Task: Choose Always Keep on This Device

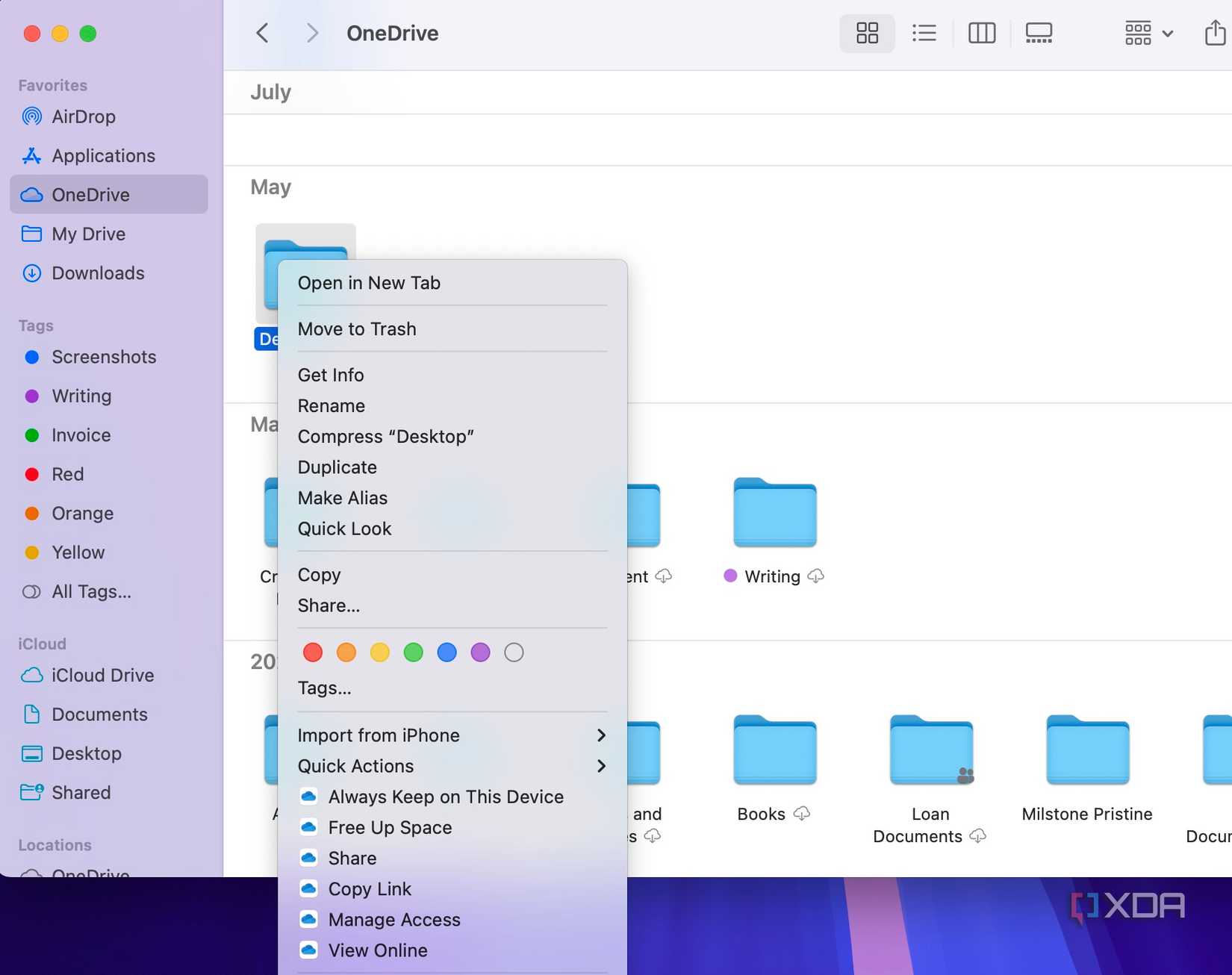Action: pyautogui.click(x=446, y=797)
